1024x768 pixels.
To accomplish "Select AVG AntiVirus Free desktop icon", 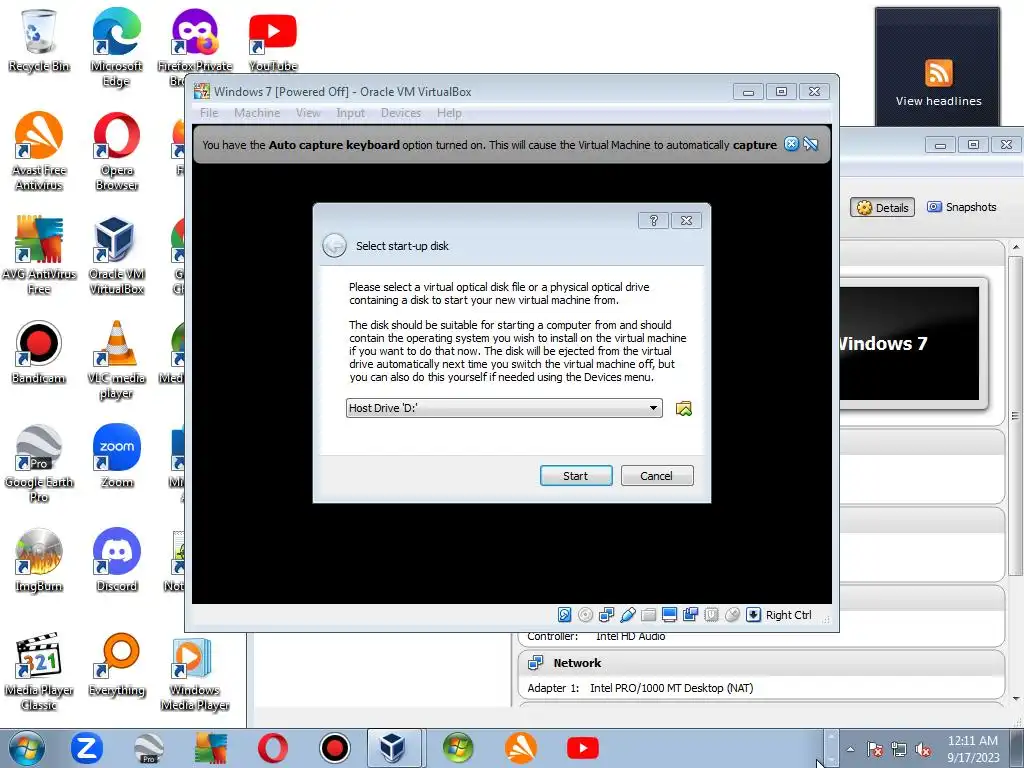I will pyautogui.click(x=39, y=255).
